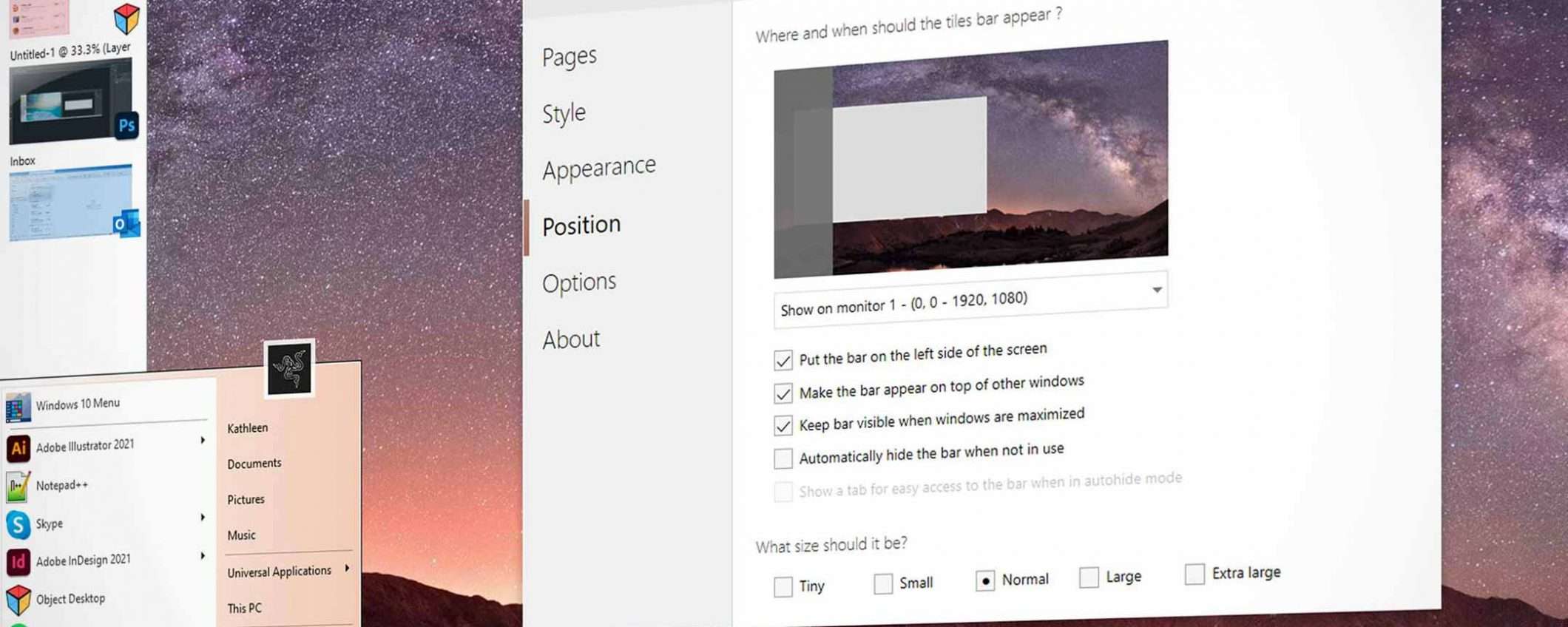Select the Large size option
1568x627 pixels.
pyautogui.click(x=1089, y=577)
